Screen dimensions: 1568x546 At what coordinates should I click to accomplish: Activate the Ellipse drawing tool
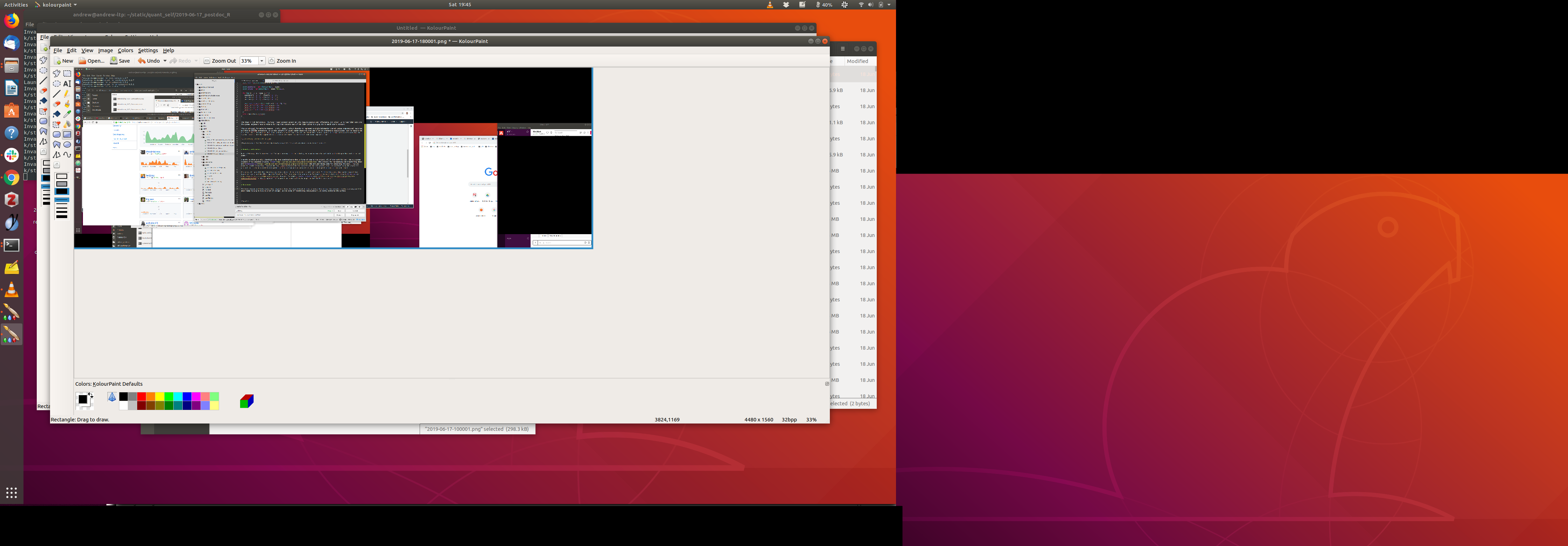click(x=67, y=145)
